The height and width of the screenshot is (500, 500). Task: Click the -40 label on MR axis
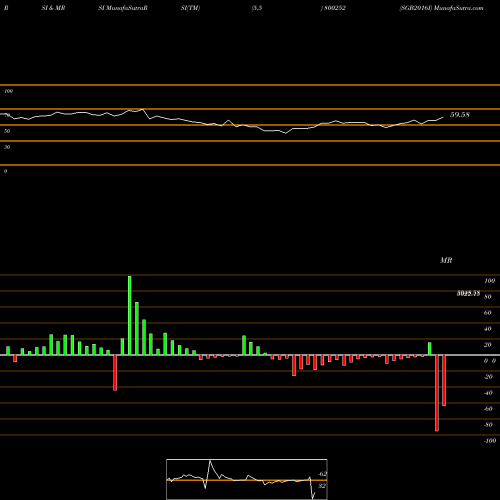488,393
